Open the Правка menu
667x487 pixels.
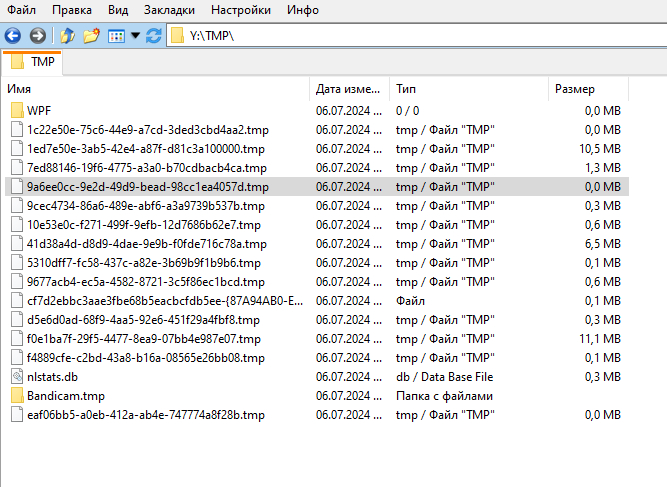coord(72,10)
